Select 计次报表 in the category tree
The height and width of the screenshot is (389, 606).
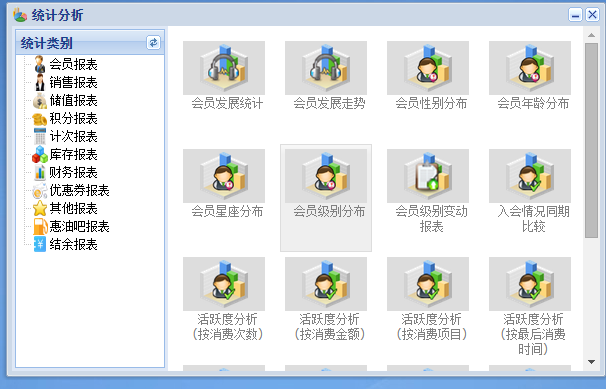click(73, 136)
